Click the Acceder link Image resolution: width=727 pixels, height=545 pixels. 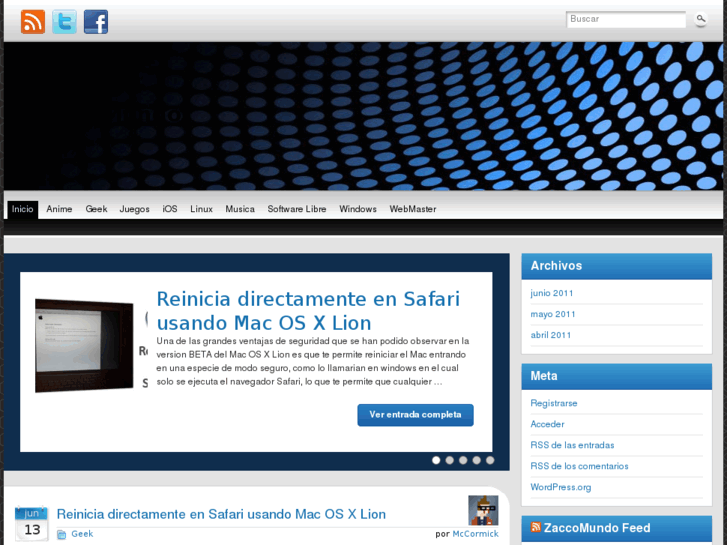(x=547, y=424)
